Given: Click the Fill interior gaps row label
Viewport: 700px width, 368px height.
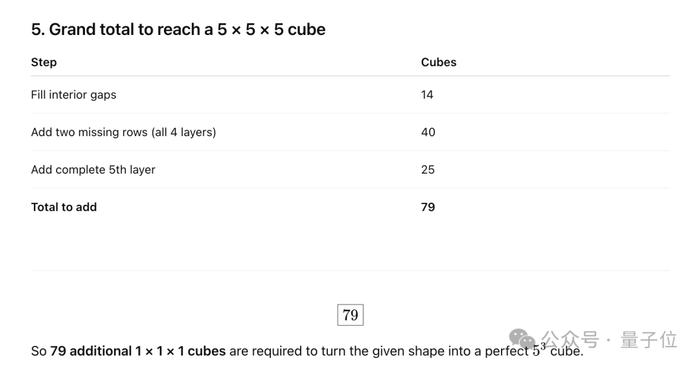Looking at the screenshot, I should [x=74, y=95].
